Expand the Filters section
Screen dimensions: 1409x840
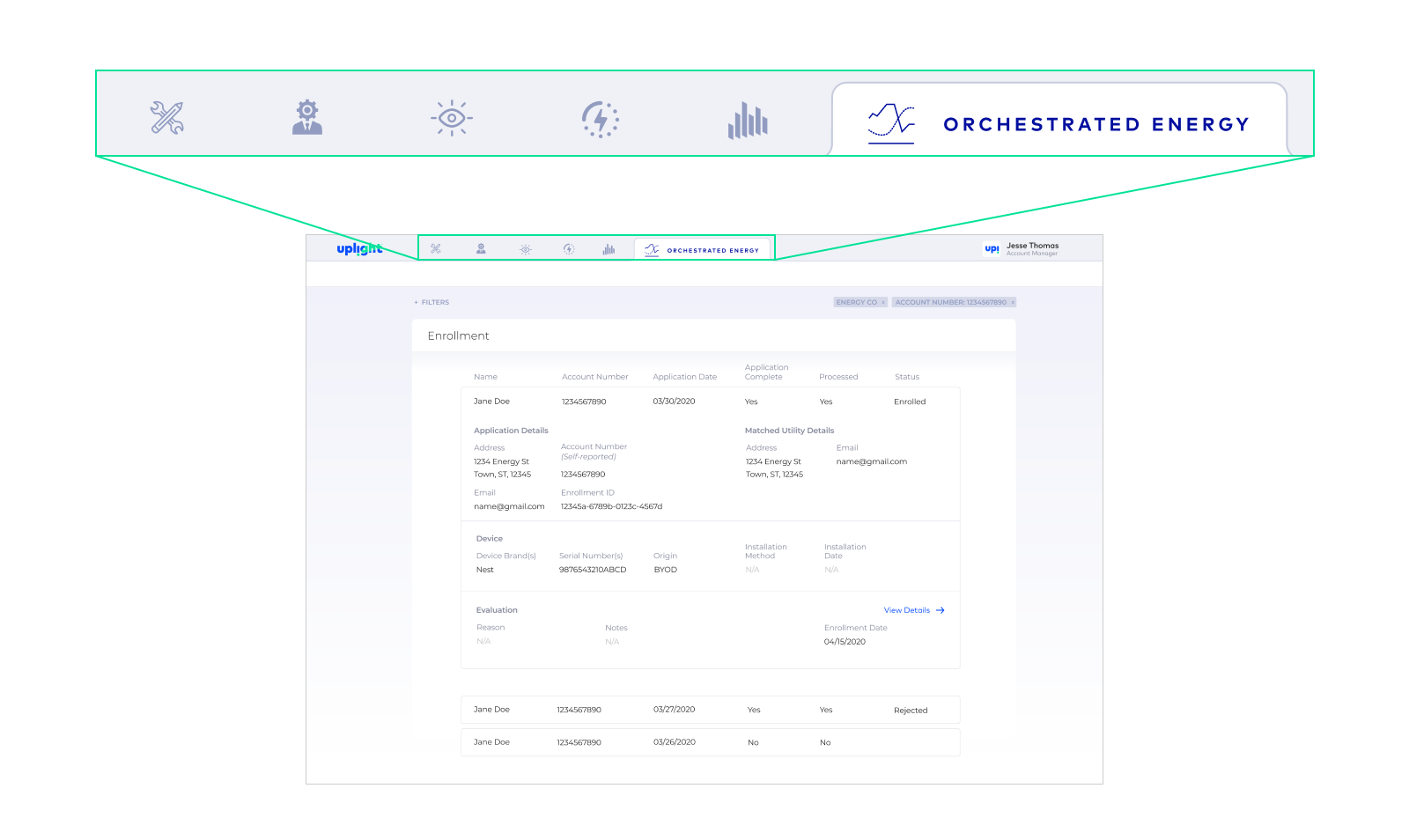point(432,302)
